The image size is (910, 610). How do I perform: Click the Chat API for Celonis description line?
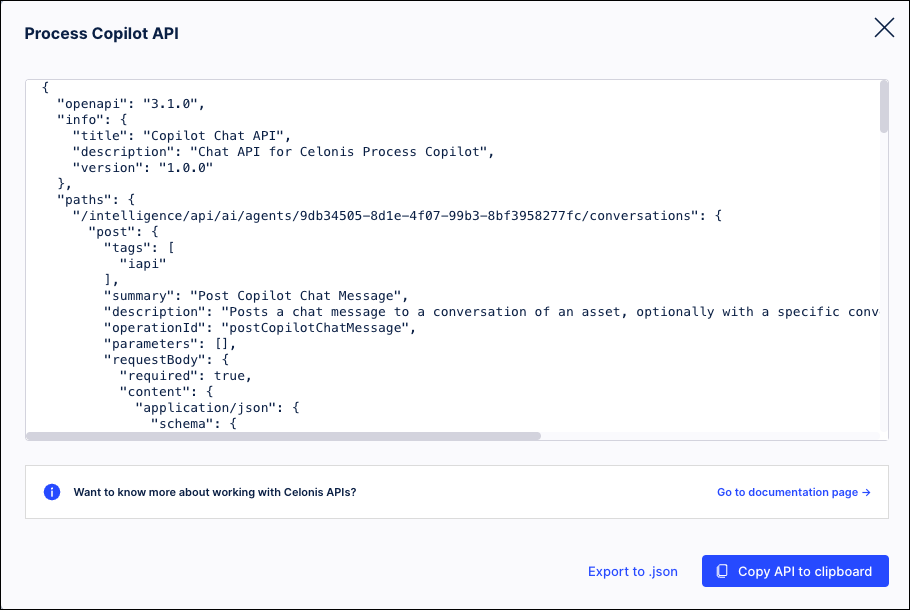point(283,152)
